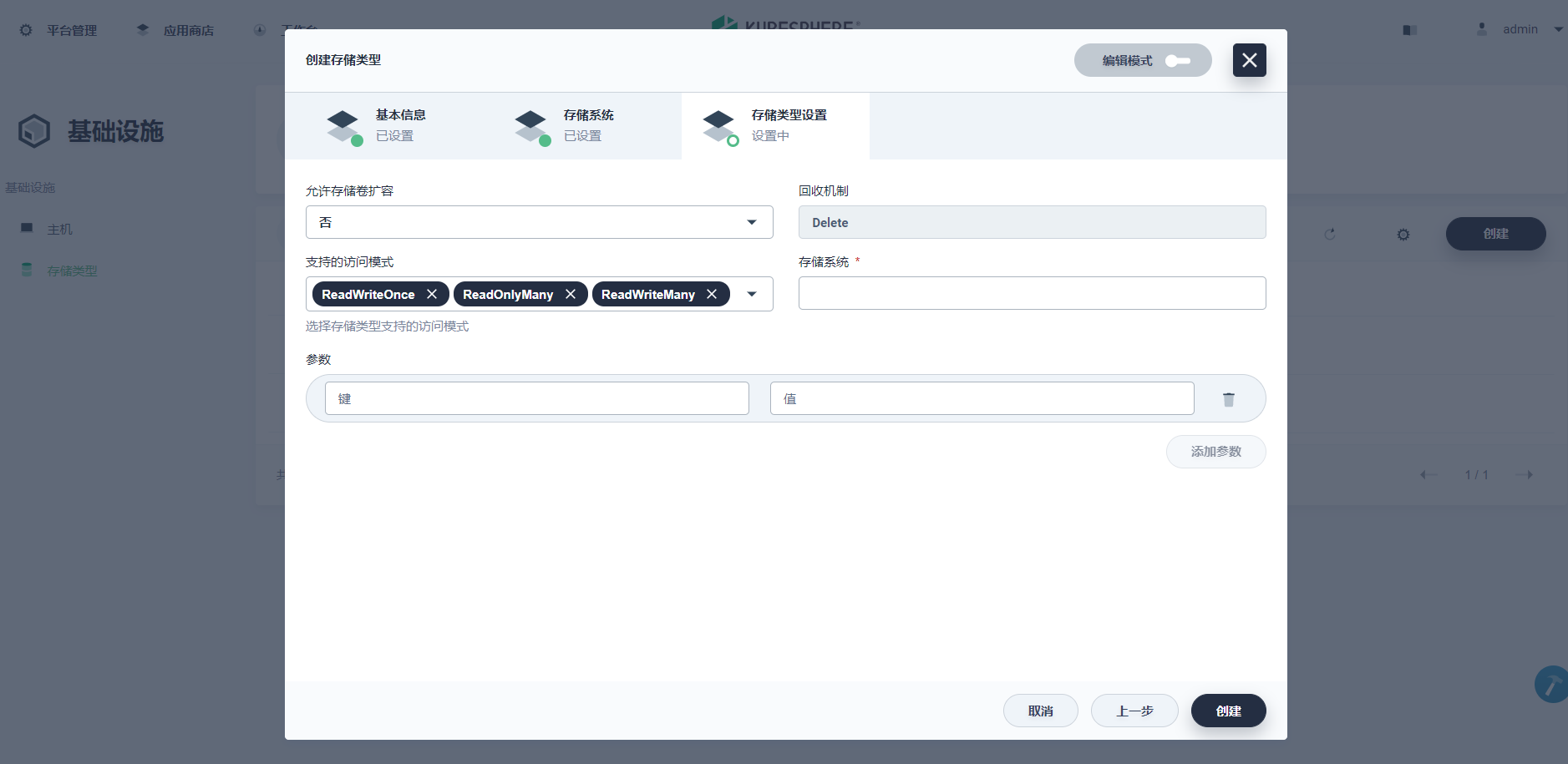Focus the 存储系统 required input field
Screen dimensions: 1568x764
[x=1032, y=293]
